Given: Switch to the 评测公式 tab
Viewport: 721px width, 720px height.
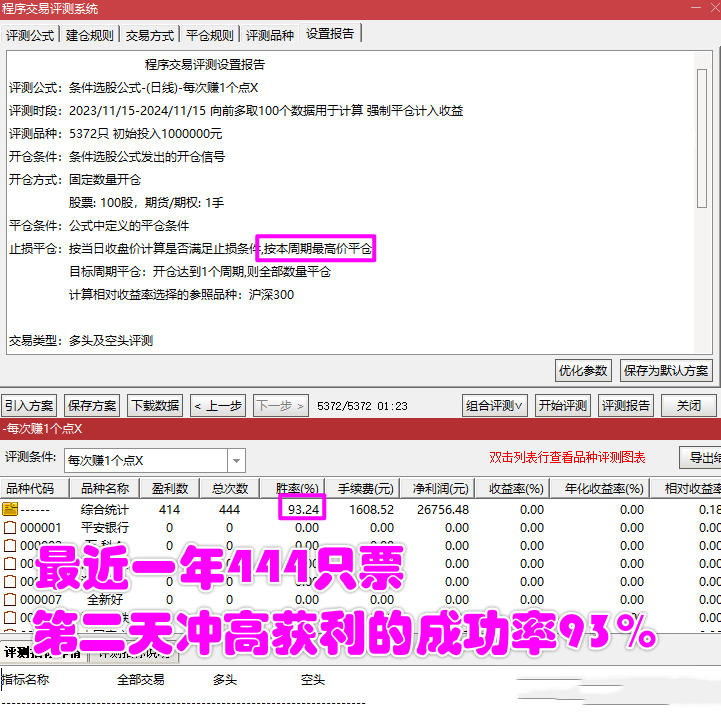Looking at the screenshot, I should point(30,35).
